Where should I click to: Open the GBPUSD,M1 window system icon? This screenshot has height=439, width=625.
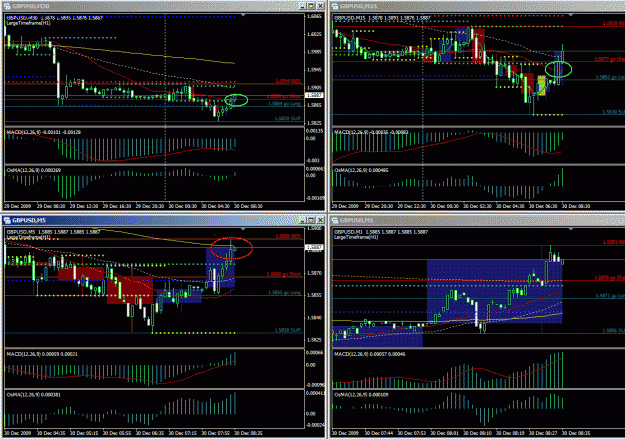(x=335, y=220)
